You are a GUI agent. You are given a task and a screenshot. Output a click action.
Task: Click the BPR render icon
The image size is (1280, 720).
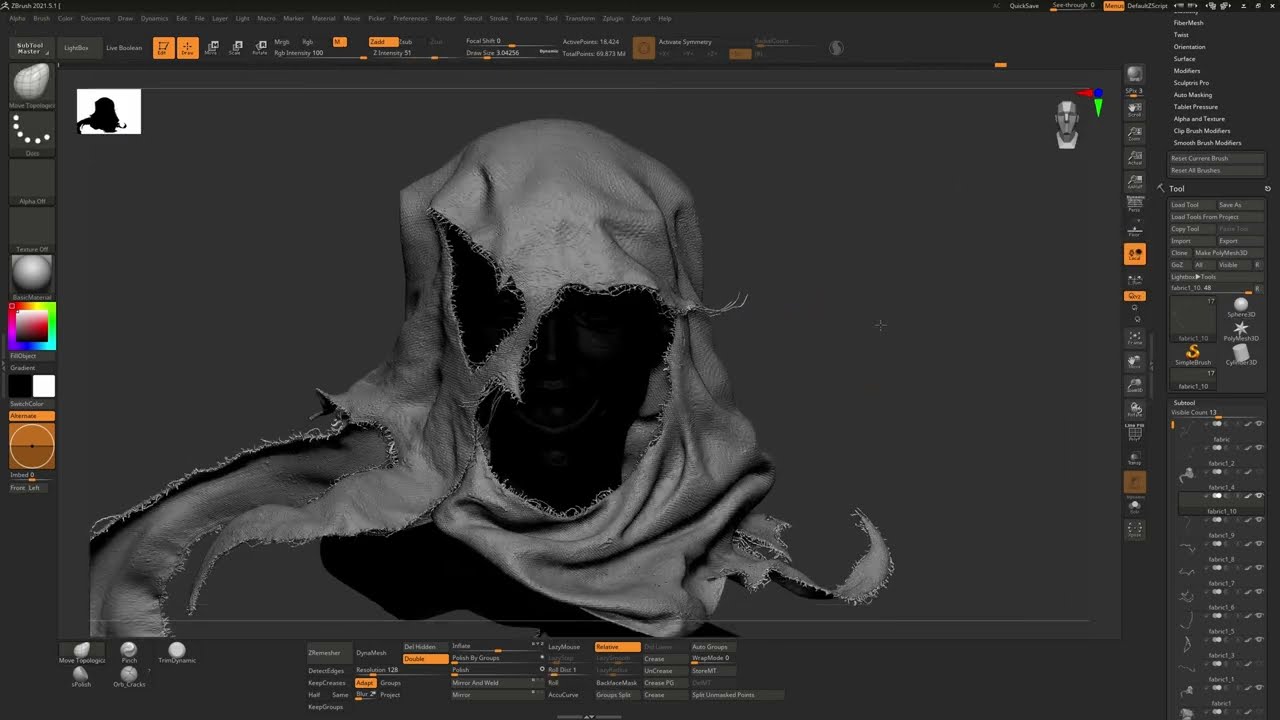coord(1134,77)
